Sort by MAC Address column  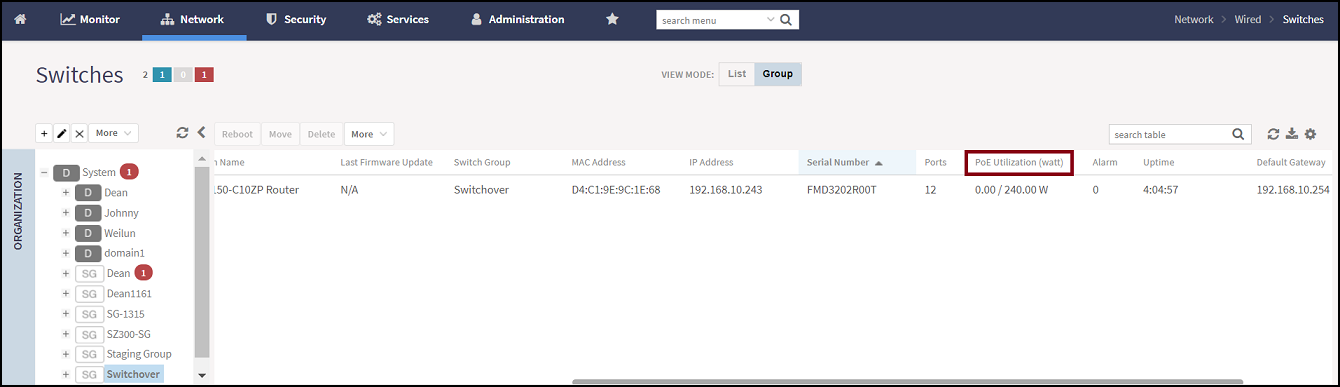point(598,162)
